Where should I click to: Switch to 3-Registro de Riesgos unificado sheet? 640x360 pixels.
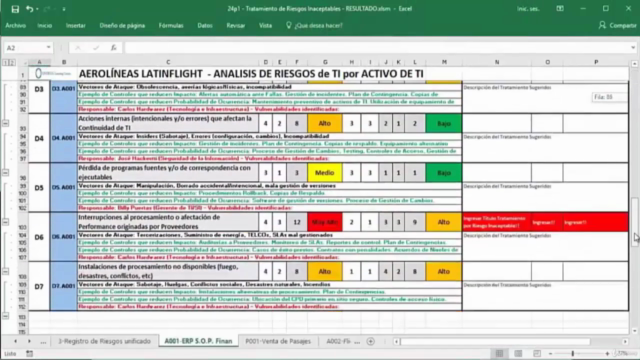tap(104, 341)
